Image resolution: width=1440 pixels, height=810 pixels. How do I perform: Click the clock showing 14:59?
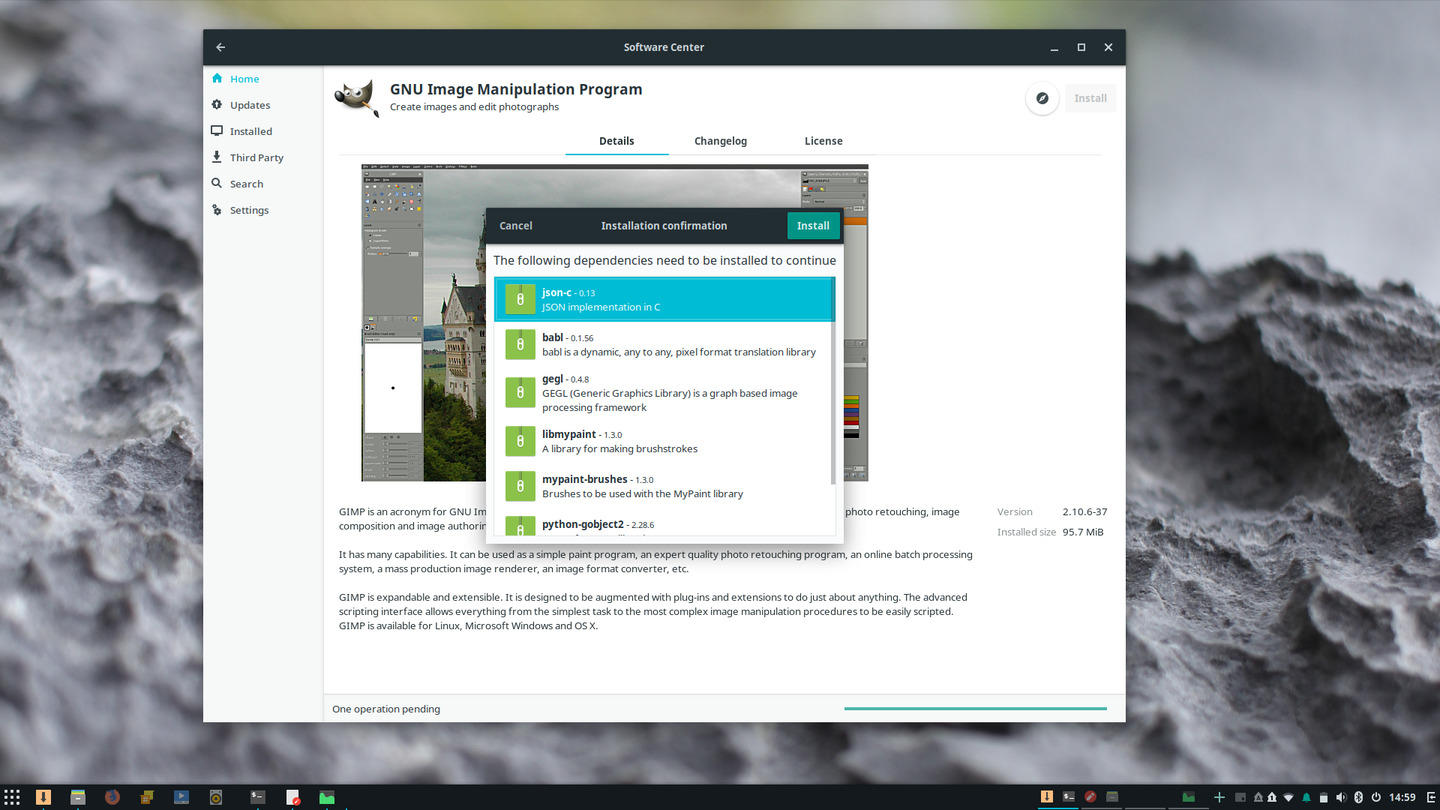[x=1402, y=797]
